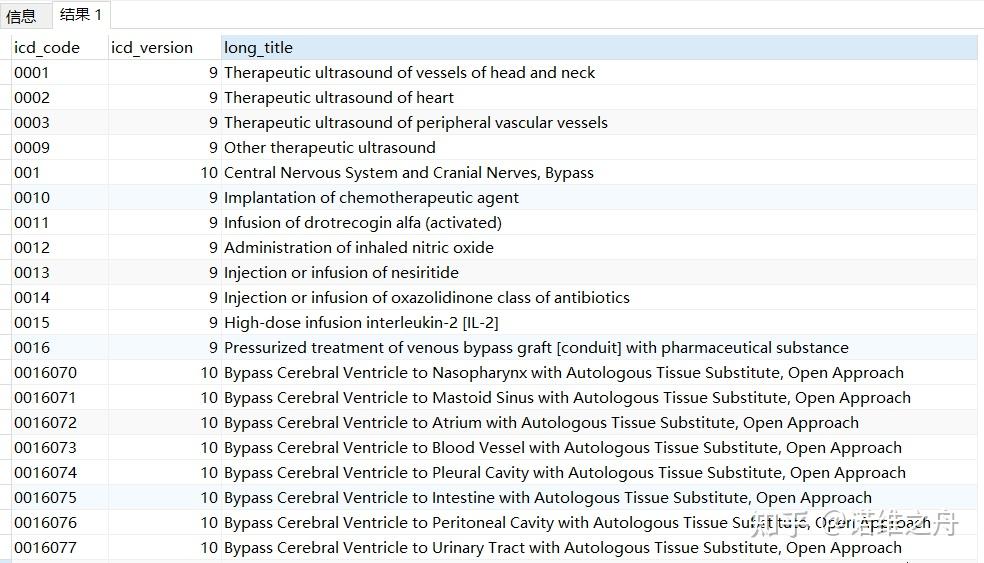Viewport: 984px width, 563px height.
Task: Select the 结果 1 tab
Action: tap(80, 14)
